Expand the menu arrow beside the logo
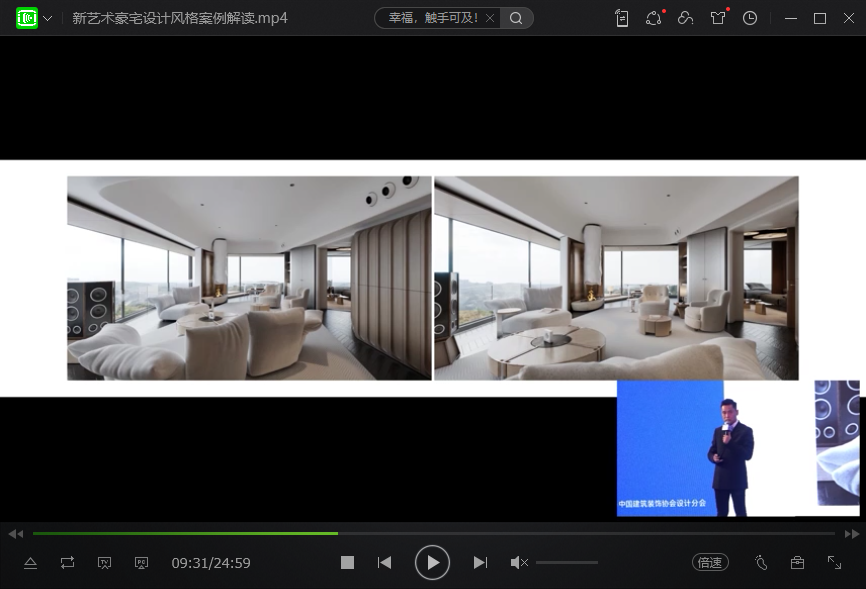 pyautogui.click(x=48, y=18)
